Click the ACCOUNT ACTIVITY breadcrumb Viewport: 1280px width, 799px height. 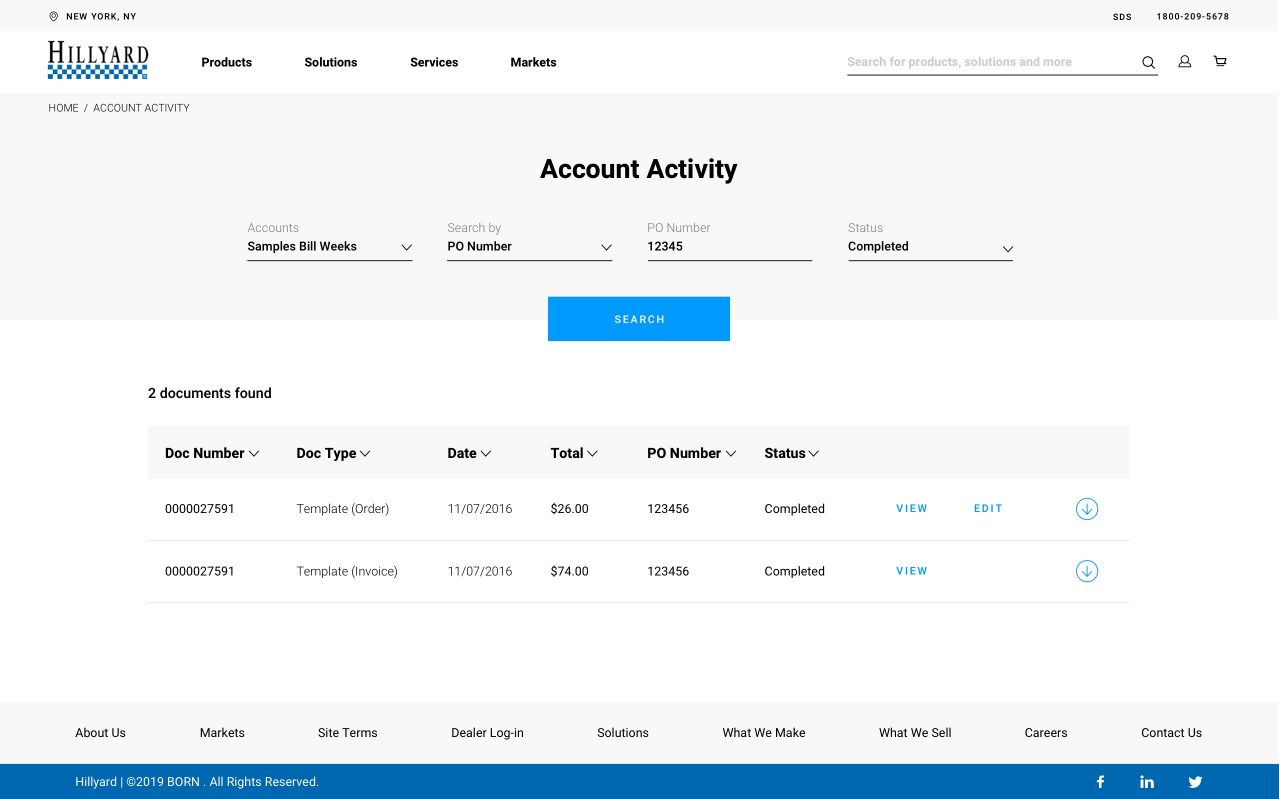click(x=141, y=108)
